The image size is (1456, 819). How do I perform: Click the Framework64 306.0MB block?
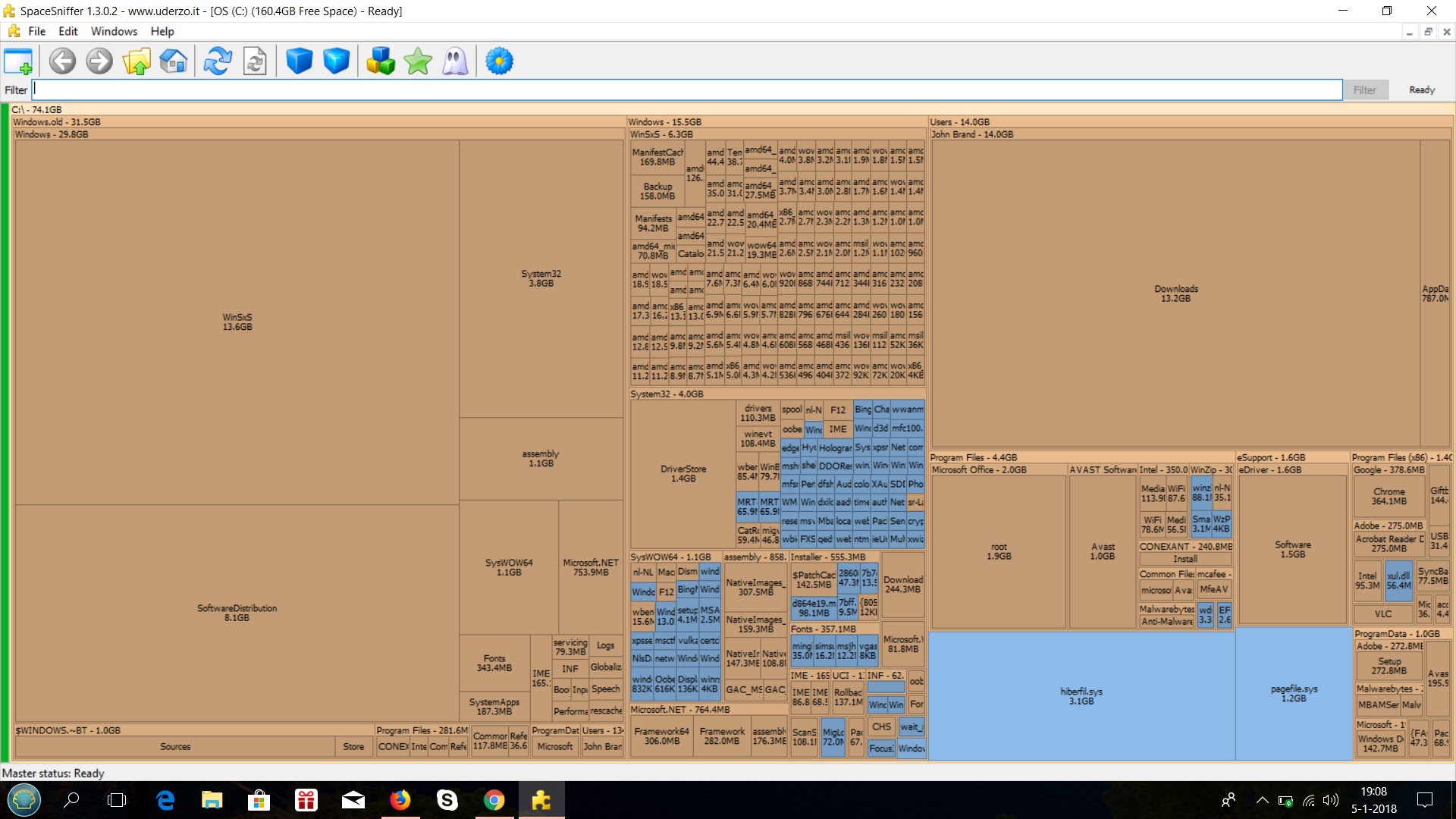(x=661, y=736)
